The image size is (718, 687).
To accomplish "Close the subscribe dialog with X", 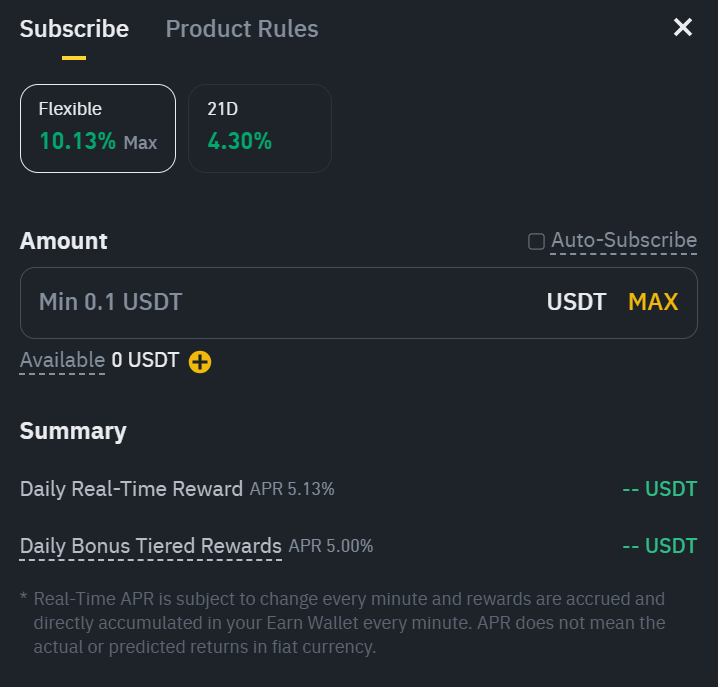I will tap(683, 28).
